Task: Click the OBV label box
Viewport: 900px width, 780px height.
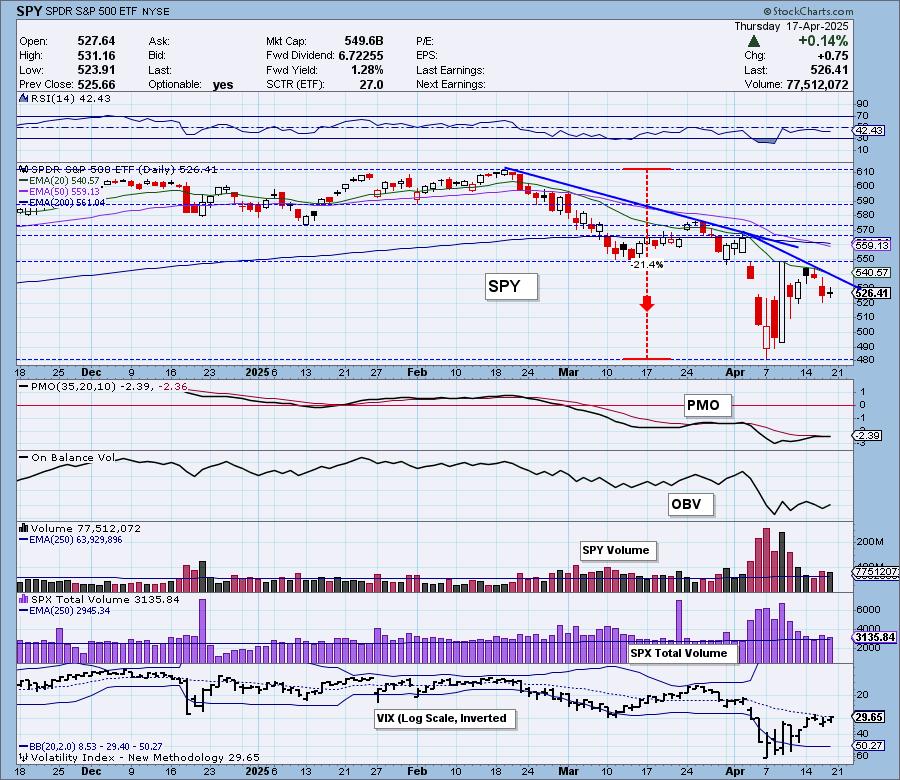Action: 690,505
